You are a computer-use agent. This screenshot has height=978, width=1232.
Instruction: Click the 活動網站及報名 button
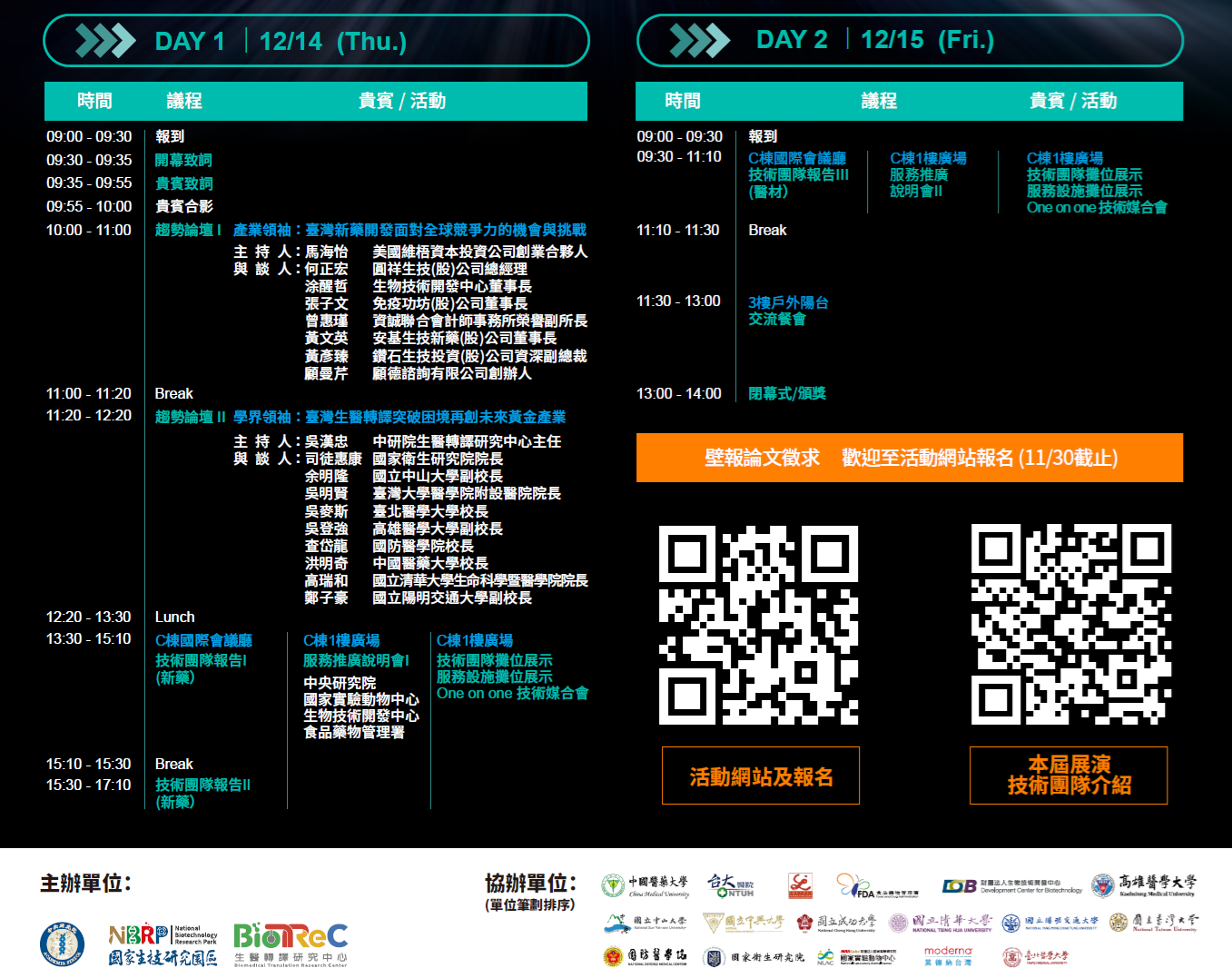click(x=761, y=776)
